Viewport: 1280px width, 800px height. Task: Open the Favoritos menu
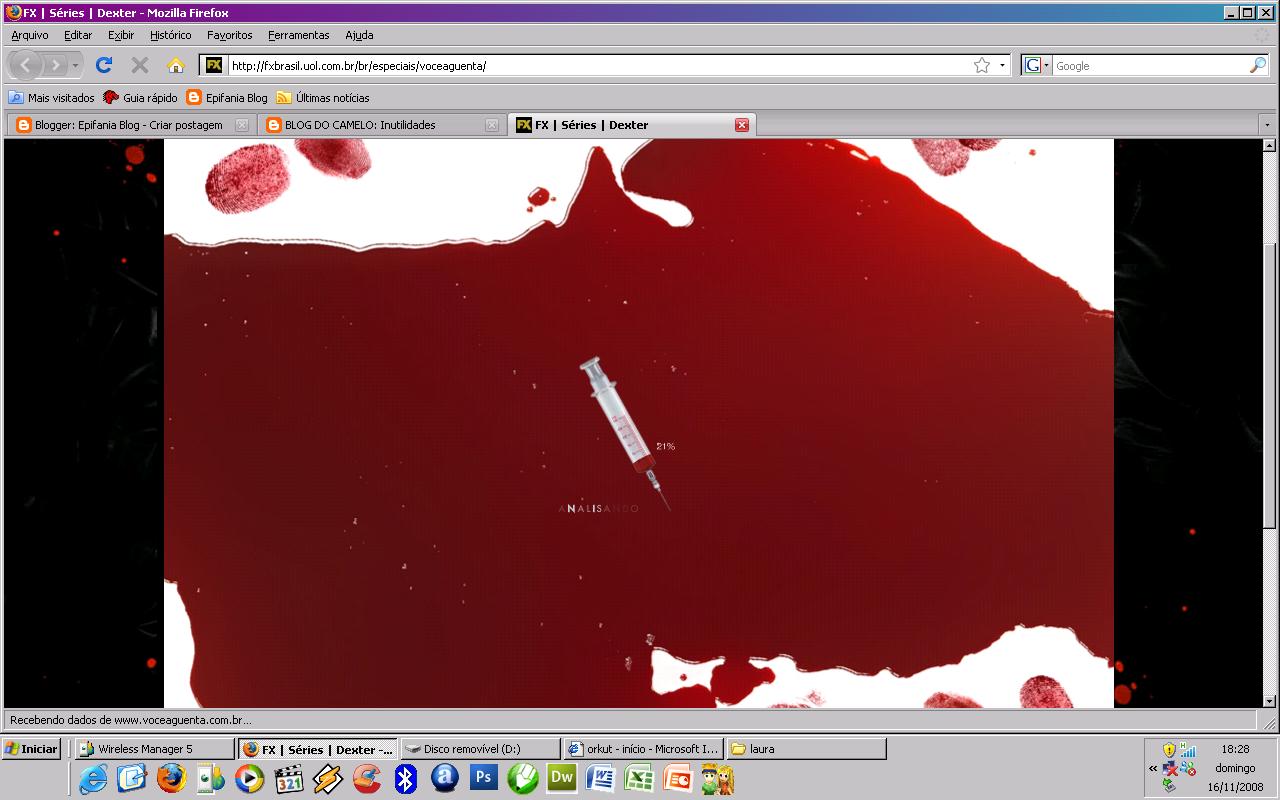click(x=230, y=35)
